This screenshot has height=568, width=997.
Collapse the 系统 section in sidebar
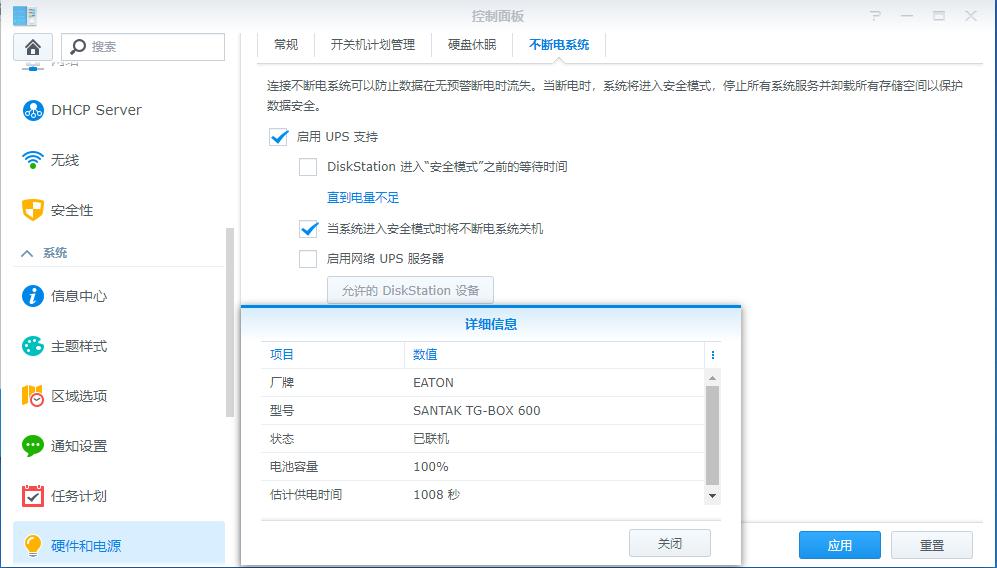pos(27,253)
